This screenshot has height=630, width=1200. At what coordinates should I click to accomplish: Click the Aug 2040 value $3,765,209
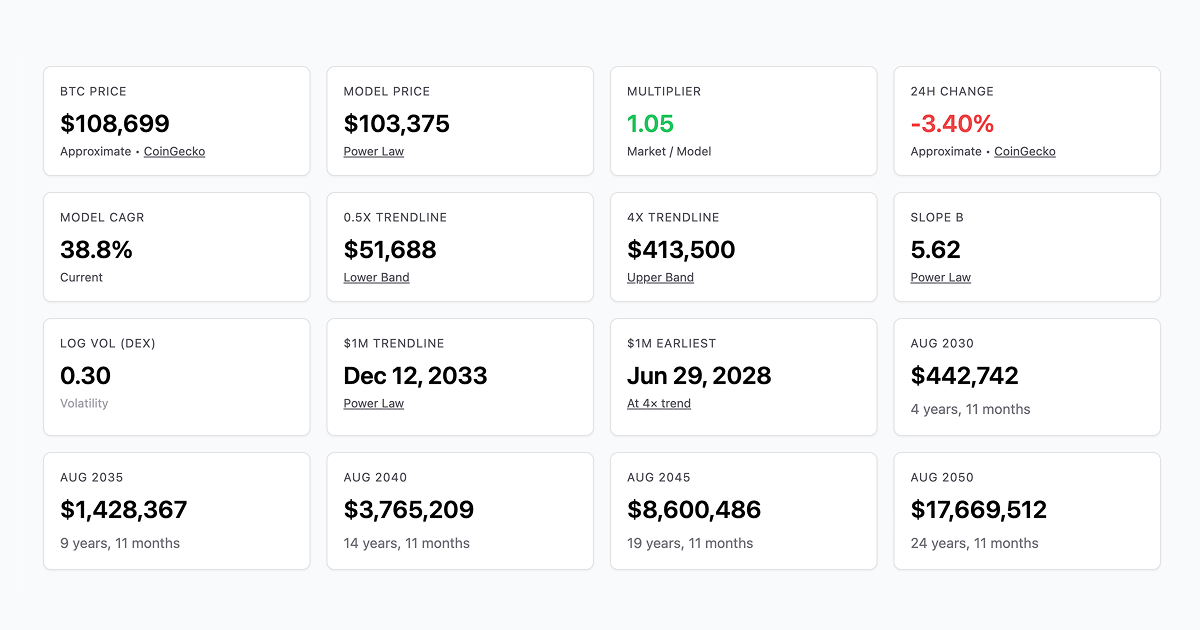(x=409, y=510)
